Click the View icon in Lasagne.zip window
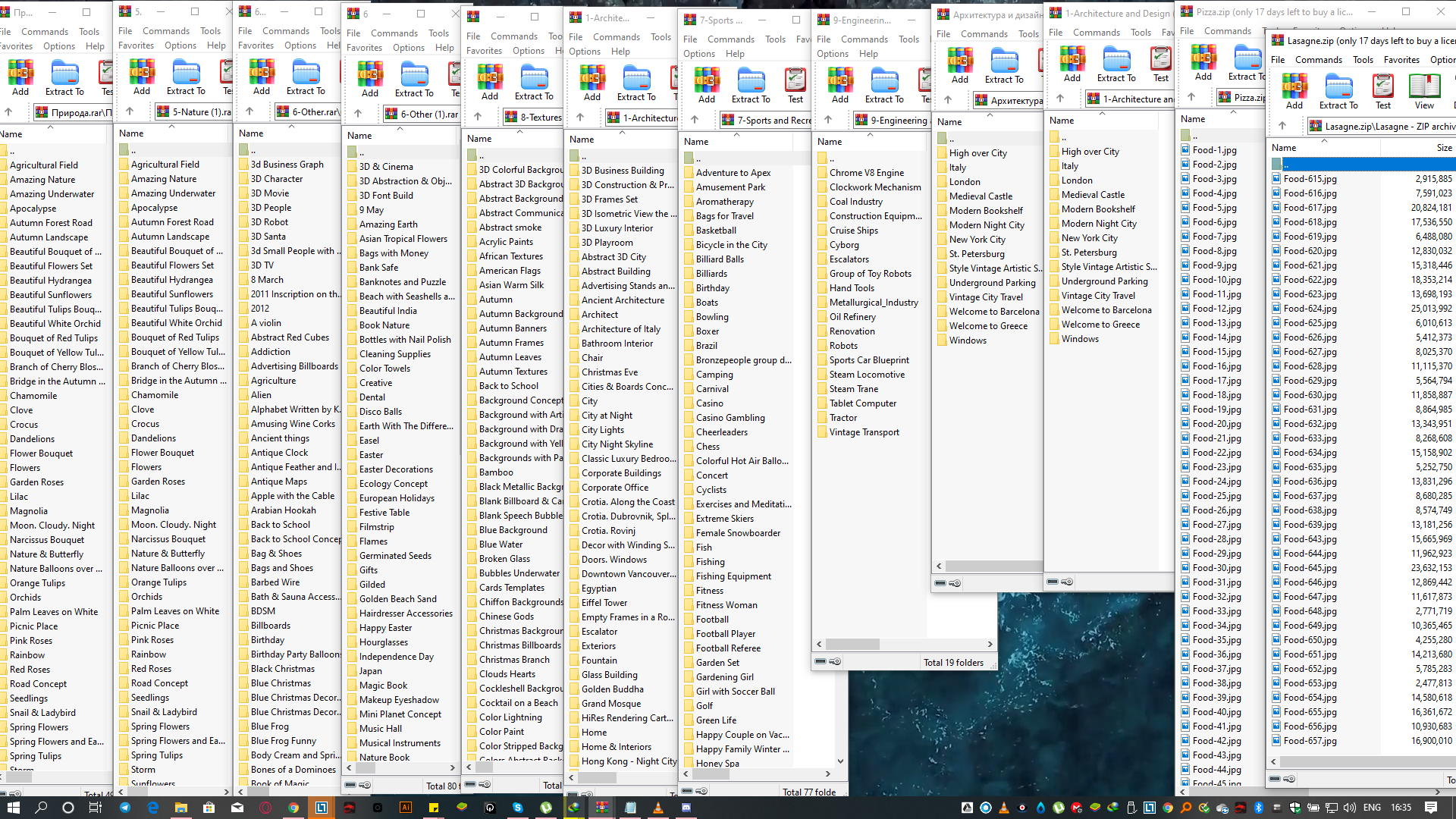This screenshot has width=1456, height=819. tap(1423, 91)
